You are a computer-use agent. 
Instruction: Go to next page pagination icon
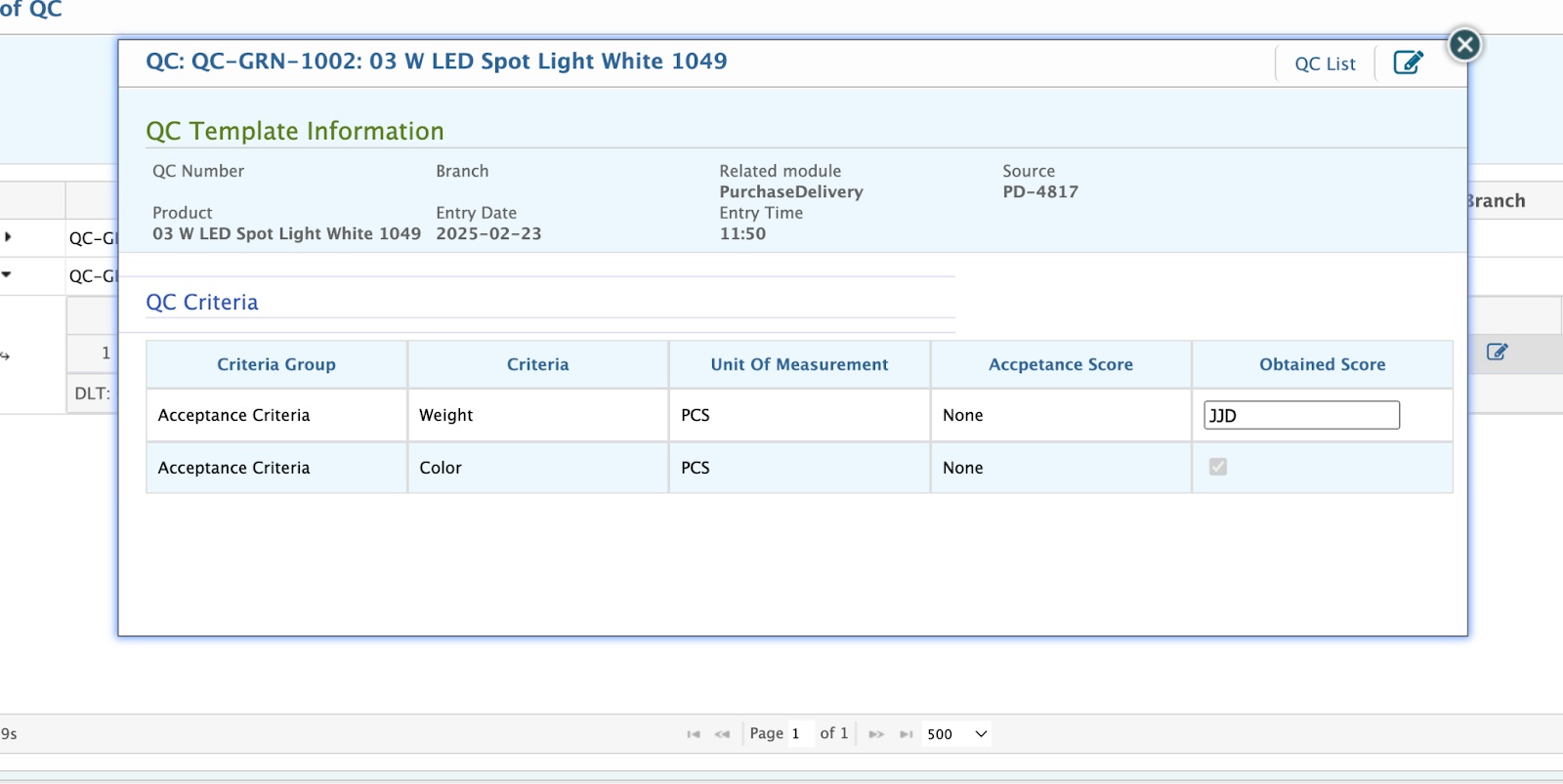[876, 734]
